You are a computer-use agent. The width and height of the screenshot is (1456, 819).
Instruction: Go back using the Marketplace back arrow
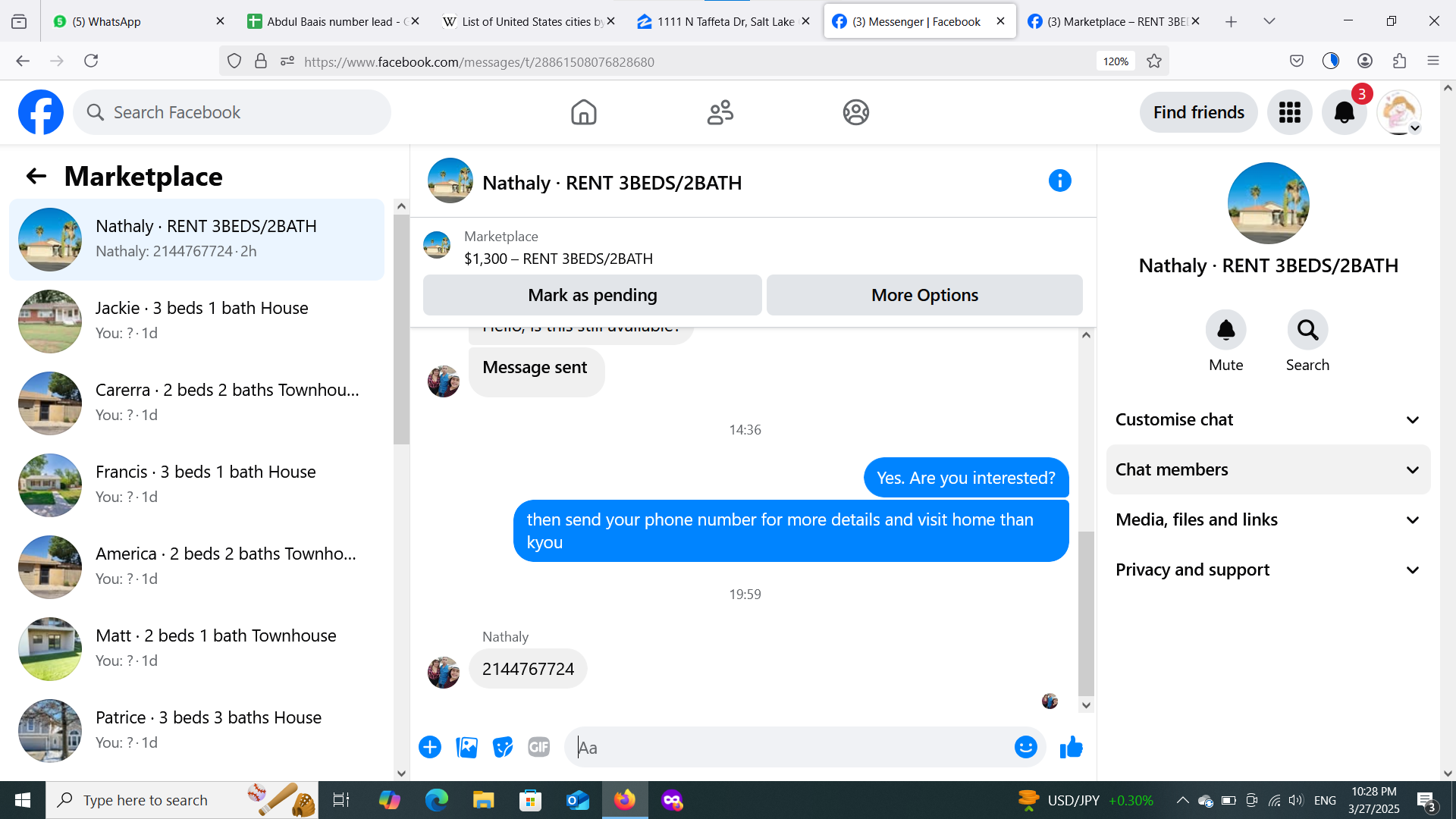coord(36,177)
